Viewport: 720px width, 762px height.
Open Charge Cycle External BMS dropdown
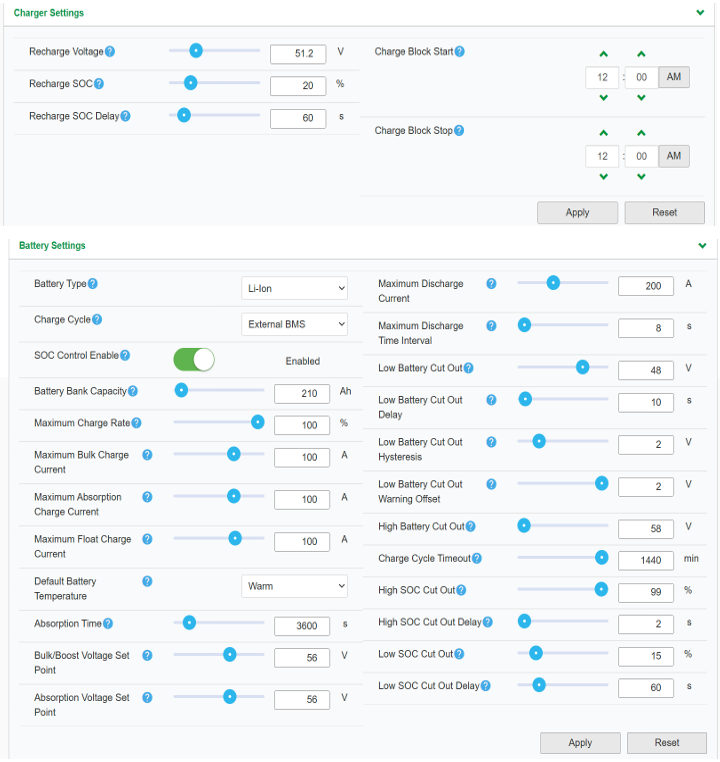pos(294,325)
